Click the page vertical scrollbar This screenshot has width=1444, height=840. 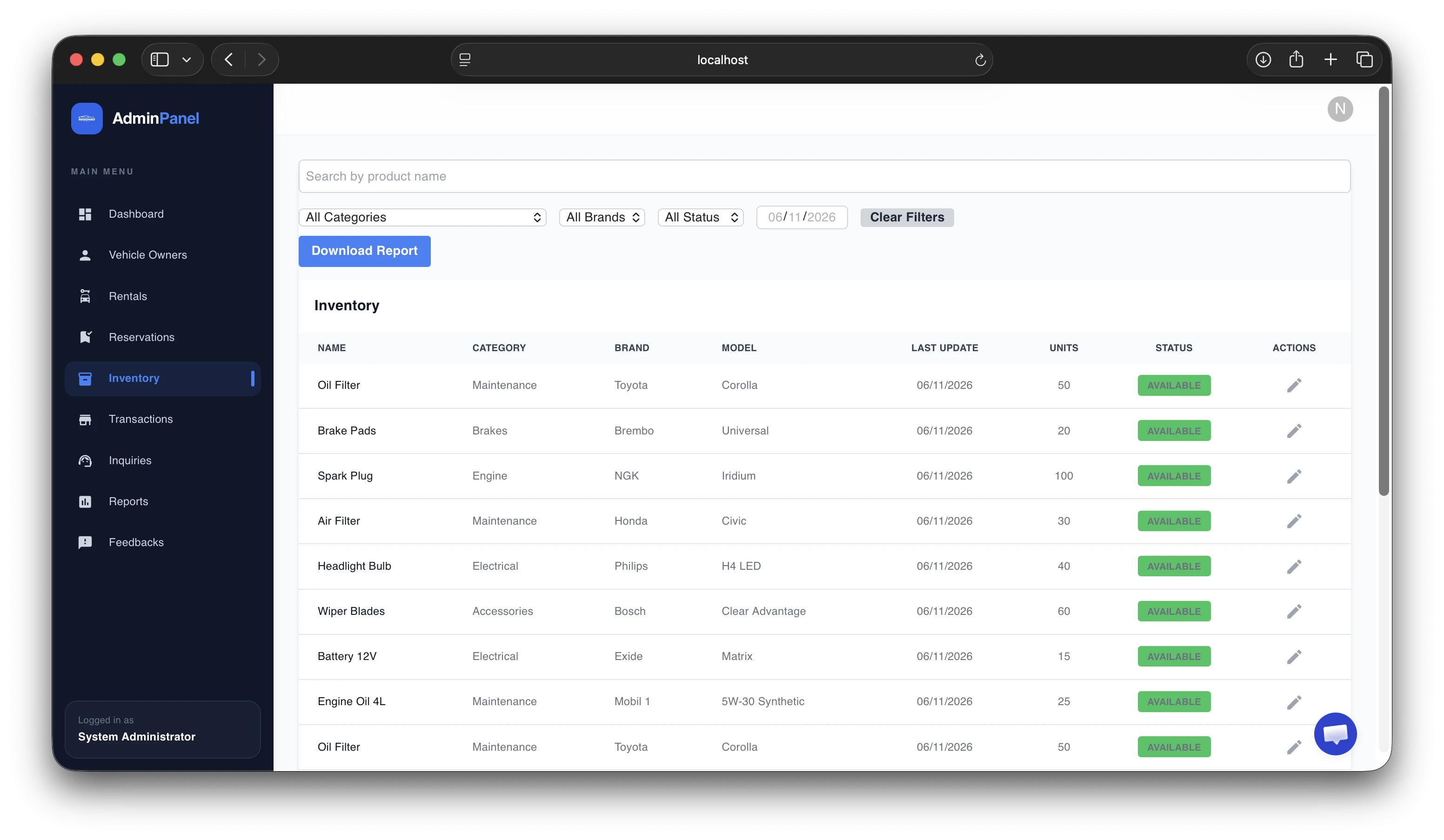(1384, 291)
